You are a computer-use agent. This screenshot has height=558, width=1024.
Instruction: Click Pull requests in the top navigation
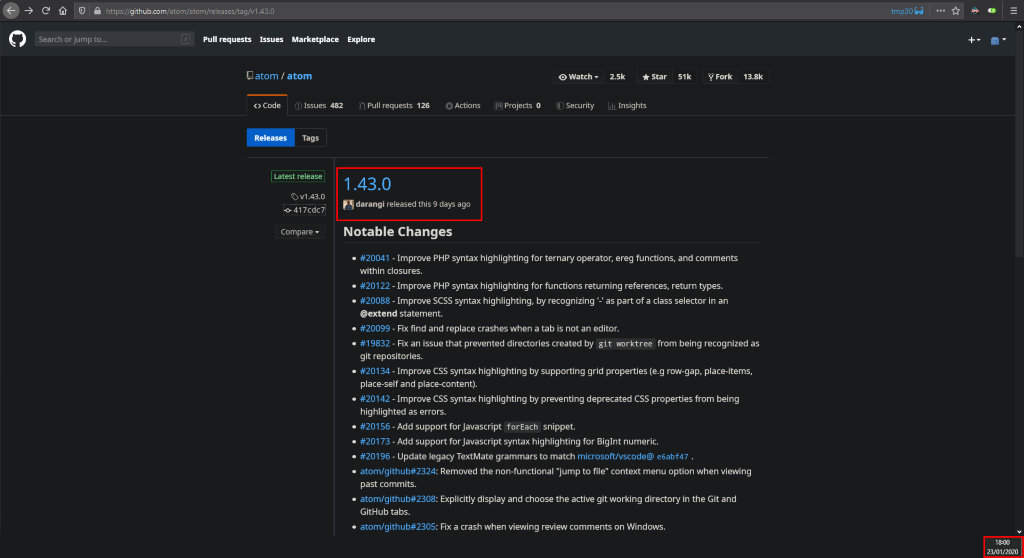click(227, 39)
